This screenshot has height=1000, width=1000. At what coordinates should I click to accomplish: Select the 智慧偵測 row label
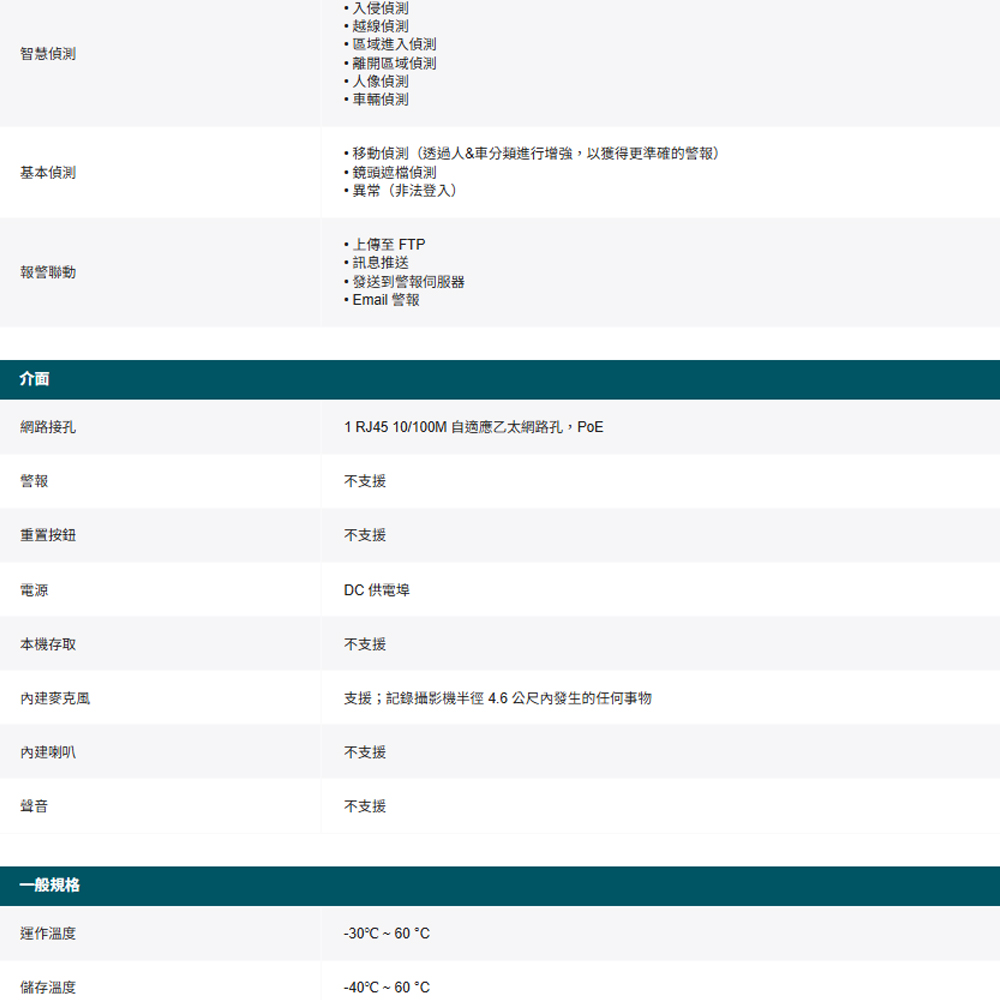[x=48, y=54]
